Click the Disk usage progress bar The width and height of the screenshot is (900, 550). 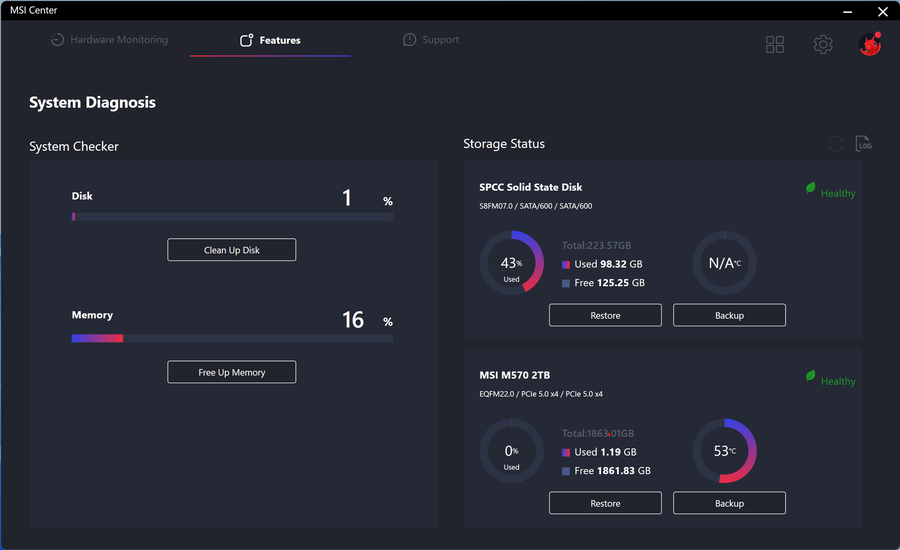[x=232, y=217]
